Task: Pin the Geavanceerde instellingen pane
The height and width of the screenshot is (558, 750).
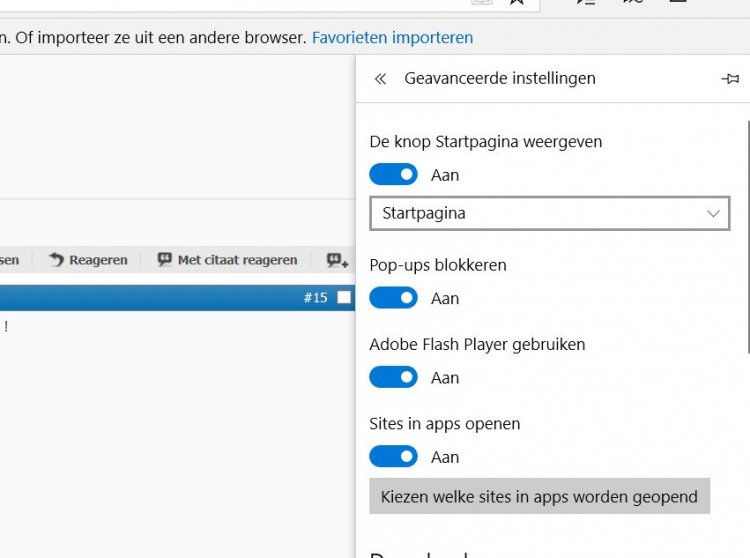Action: [x=730, y=79]
